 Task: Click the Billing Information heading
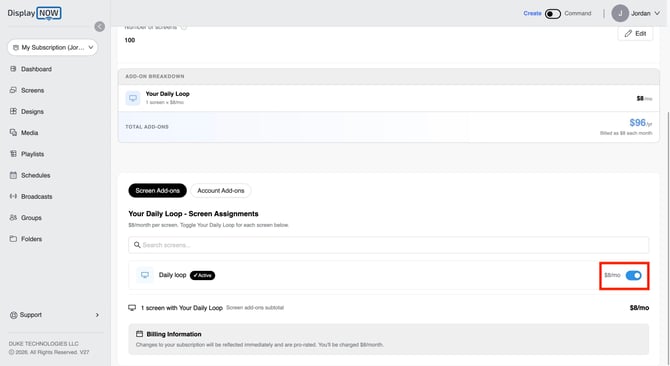[174, 334]
